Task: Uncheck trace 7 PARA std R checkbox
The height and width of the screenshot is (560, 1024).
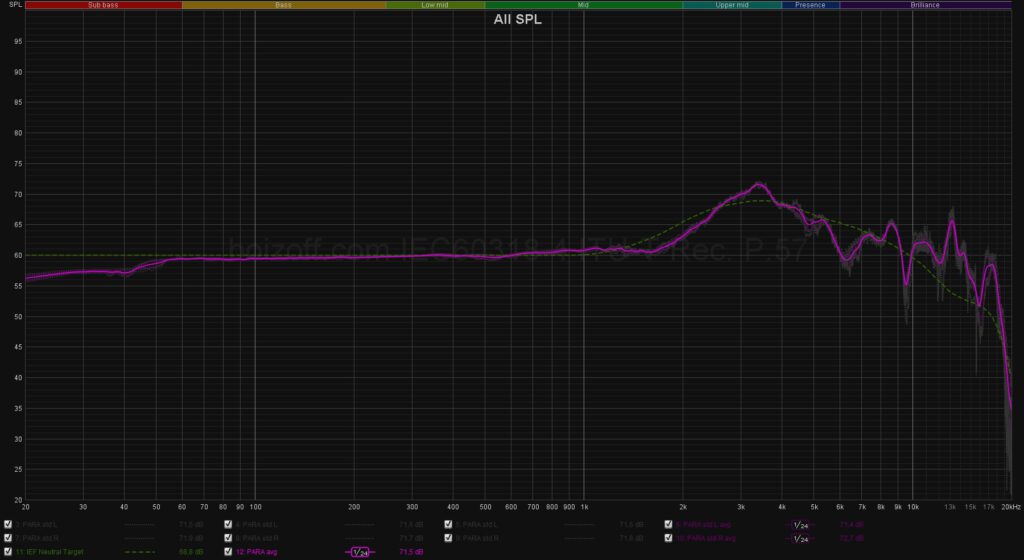Action: coord(8,538)
